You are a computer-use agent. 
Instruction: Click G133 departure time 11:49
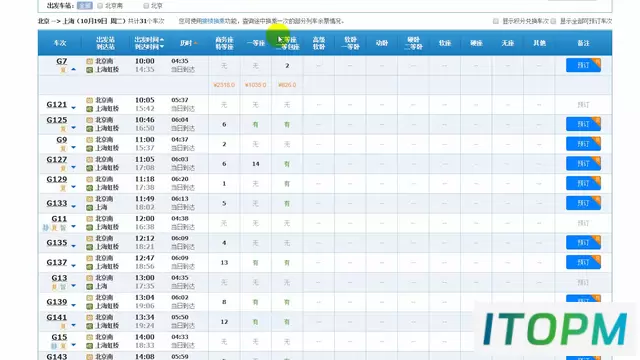coord(144,199)
